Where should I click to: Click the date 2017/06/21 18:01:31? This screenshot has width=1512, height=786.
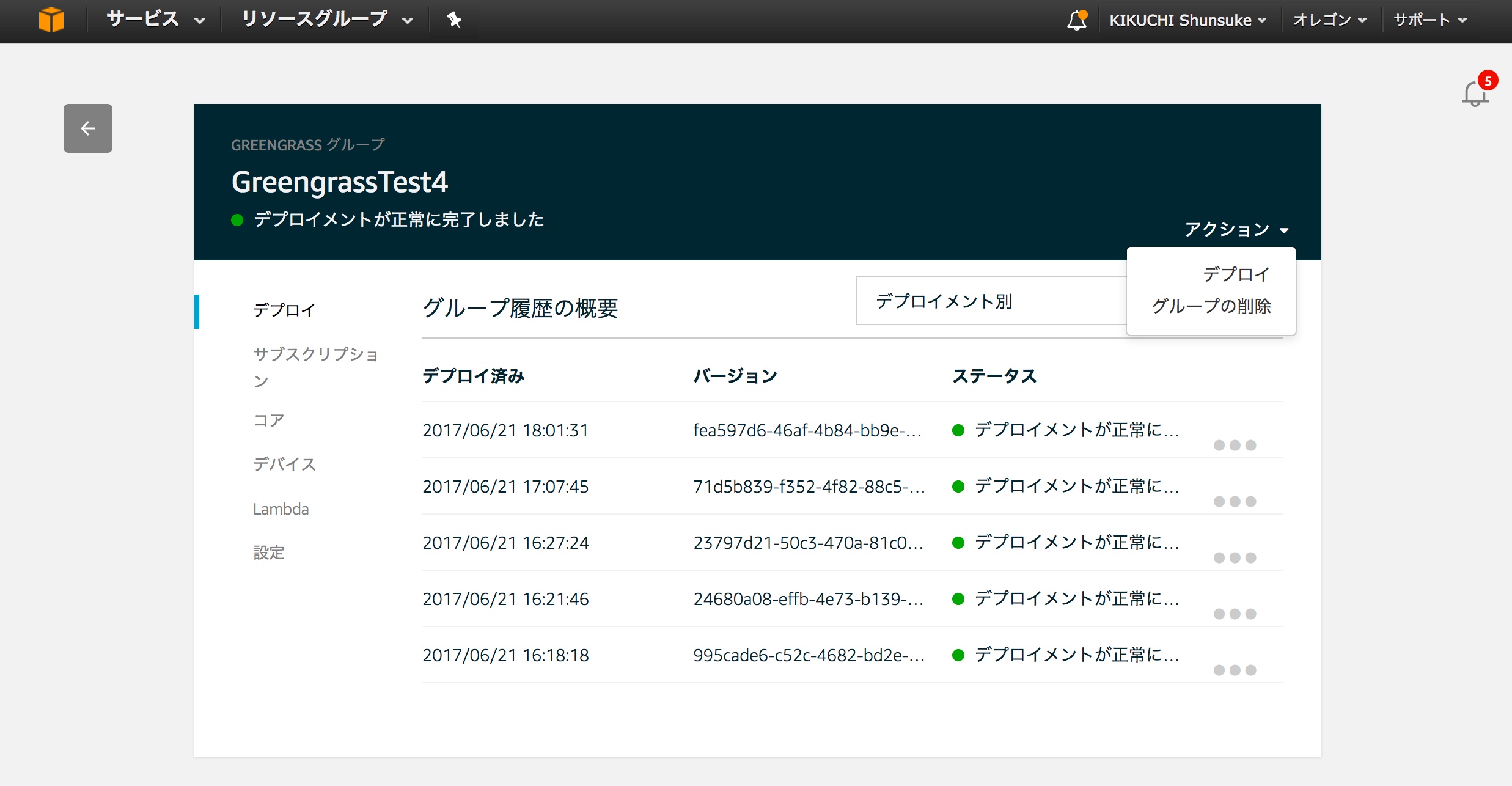[x=505, y=430]
